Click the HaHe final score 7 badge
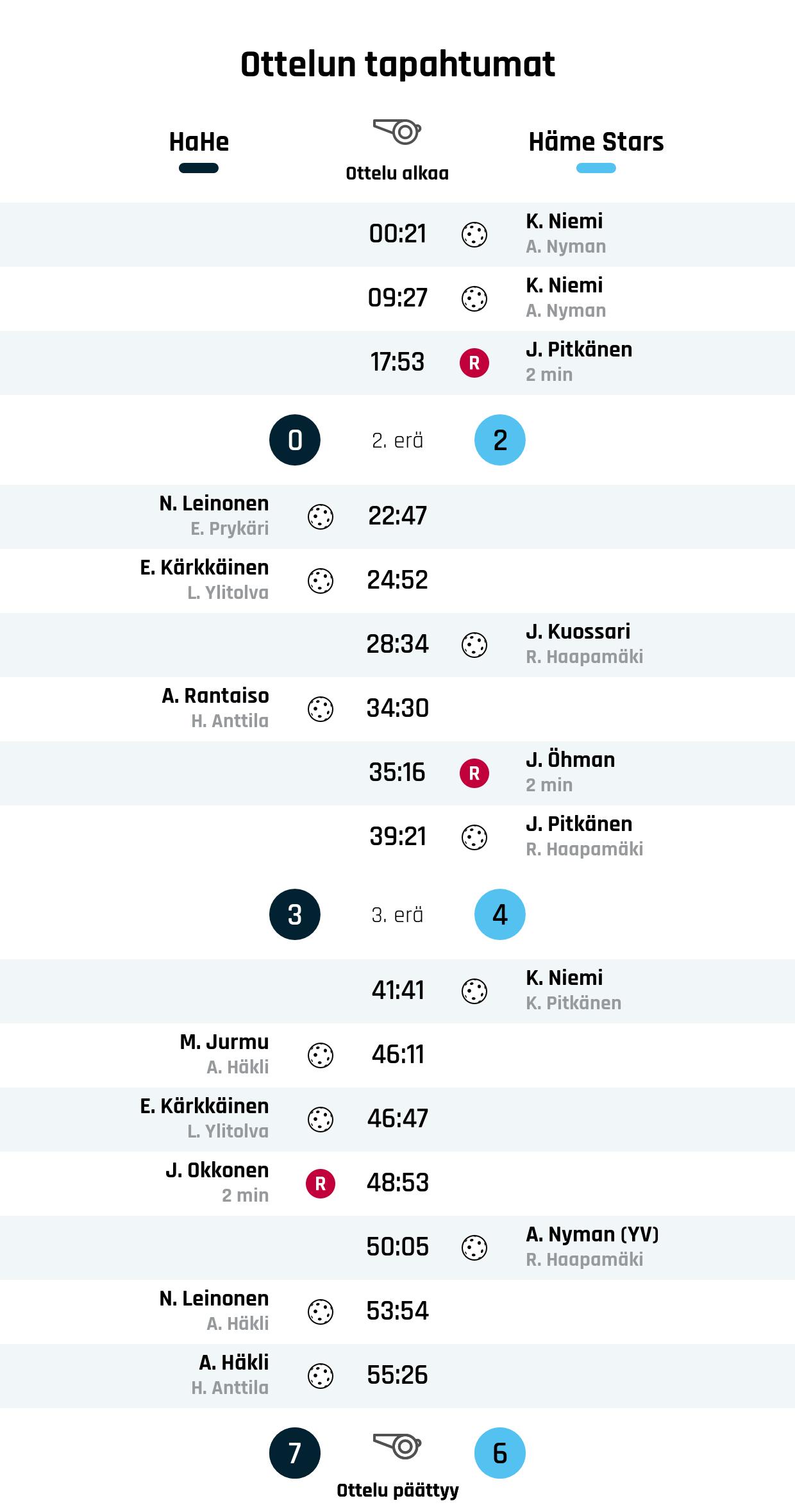This screenshot has width=795, height=1512. click(295, 1453)
